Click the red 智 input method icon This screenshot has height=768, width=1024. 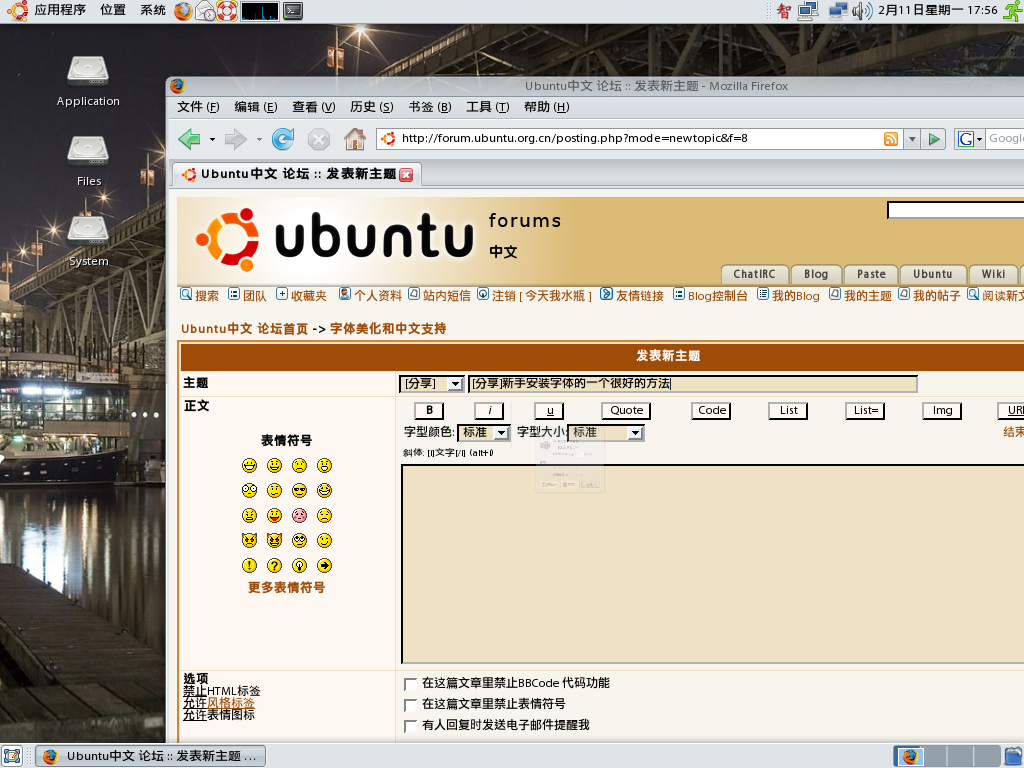784,10
